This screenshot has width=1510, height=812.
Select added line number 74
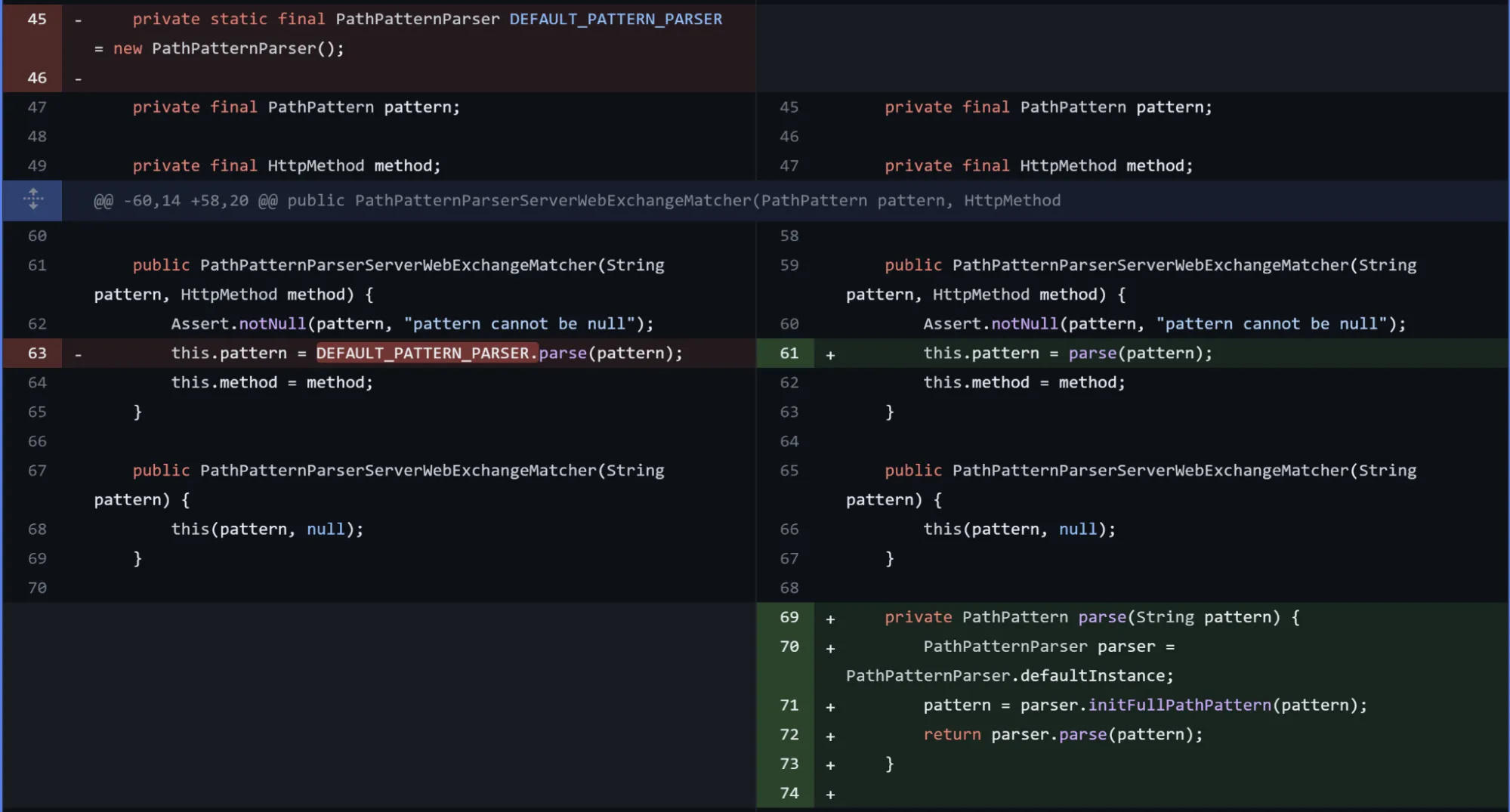[x=789, y=793]
